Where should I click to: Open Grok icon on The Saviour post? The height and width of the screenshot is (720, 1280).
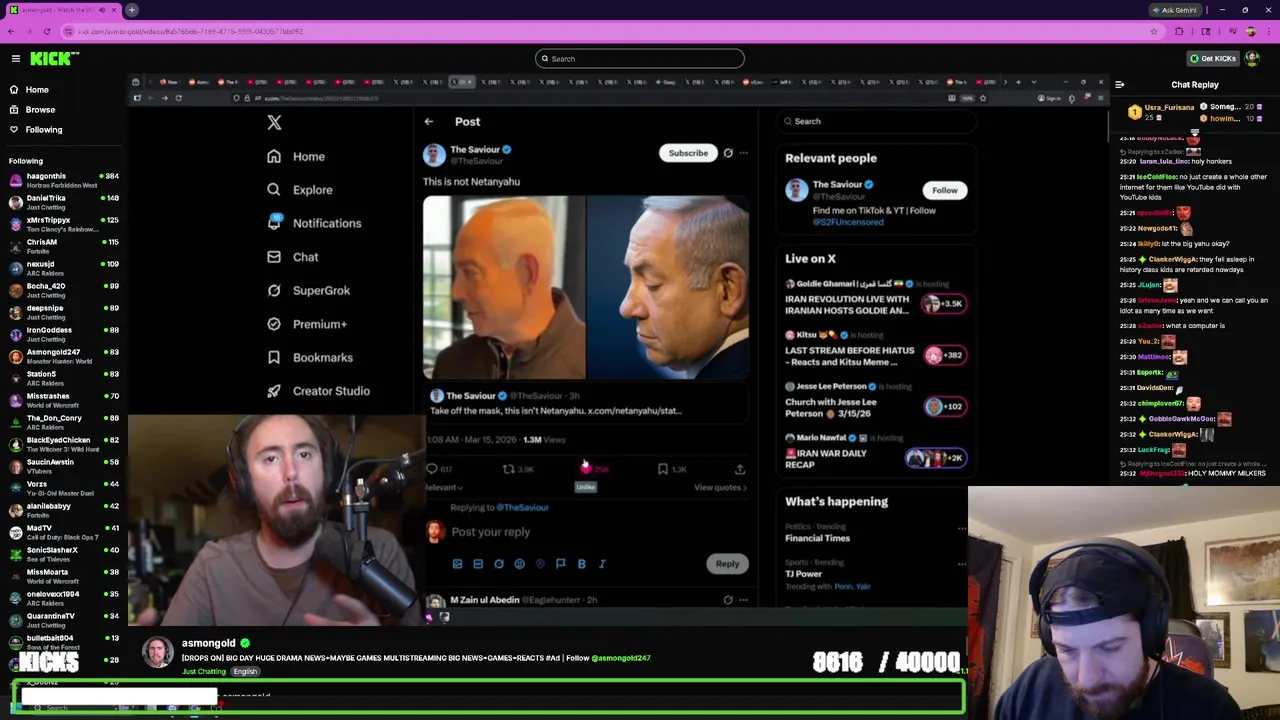tap(728, 153)
